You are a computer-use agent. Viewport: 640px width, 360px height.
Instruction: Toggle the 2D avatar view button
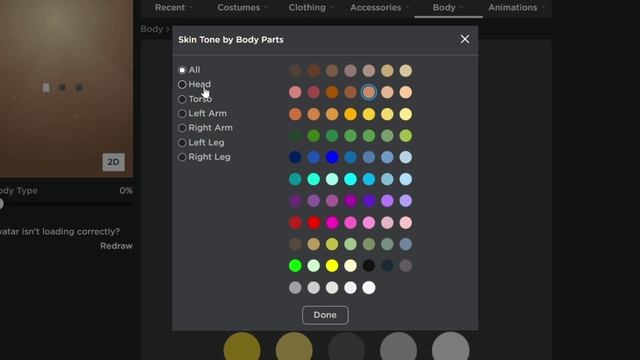pyautogui.click(x=113, y=162)
